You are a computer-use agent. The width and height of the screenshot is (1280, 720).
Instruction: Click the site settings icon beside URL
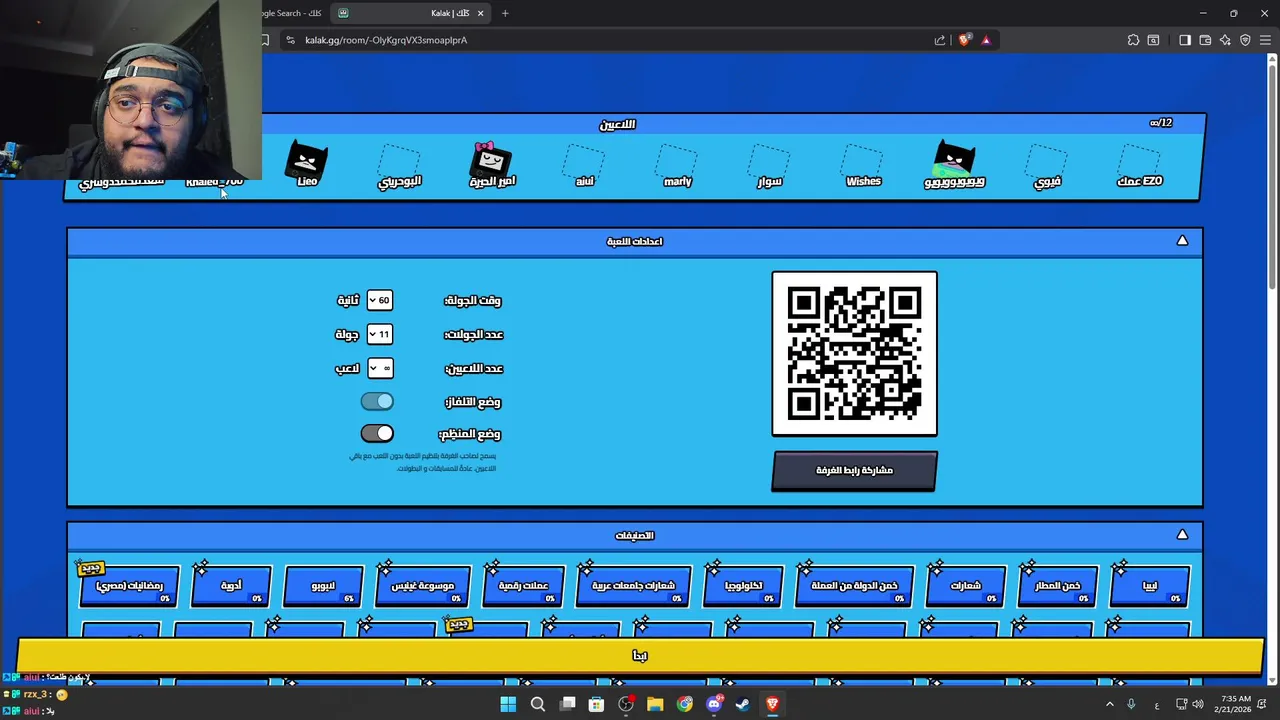coord(290,40)
